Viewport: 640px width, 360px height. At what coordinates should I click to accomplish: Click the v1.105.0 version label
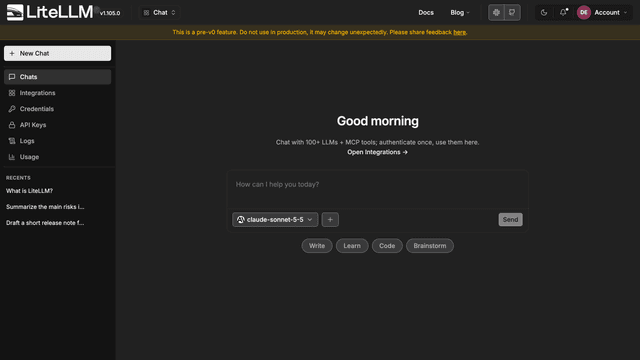(110, 13)
